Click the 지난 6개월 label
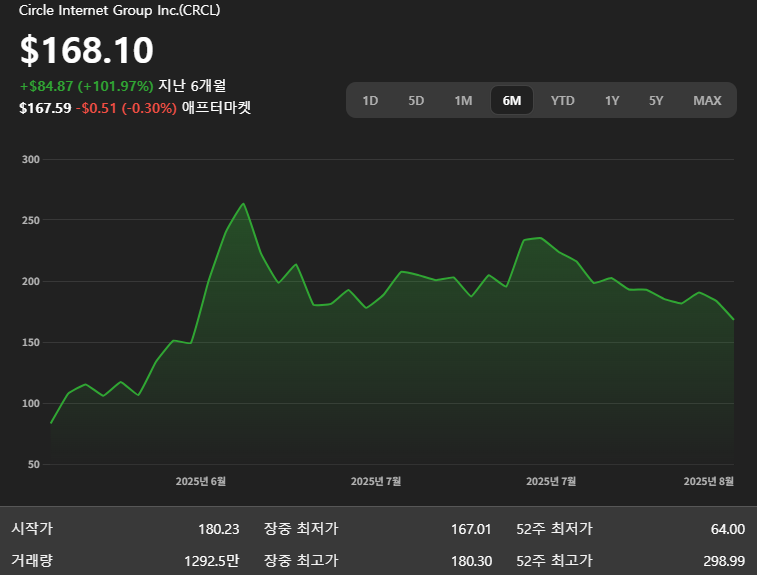 192,85
